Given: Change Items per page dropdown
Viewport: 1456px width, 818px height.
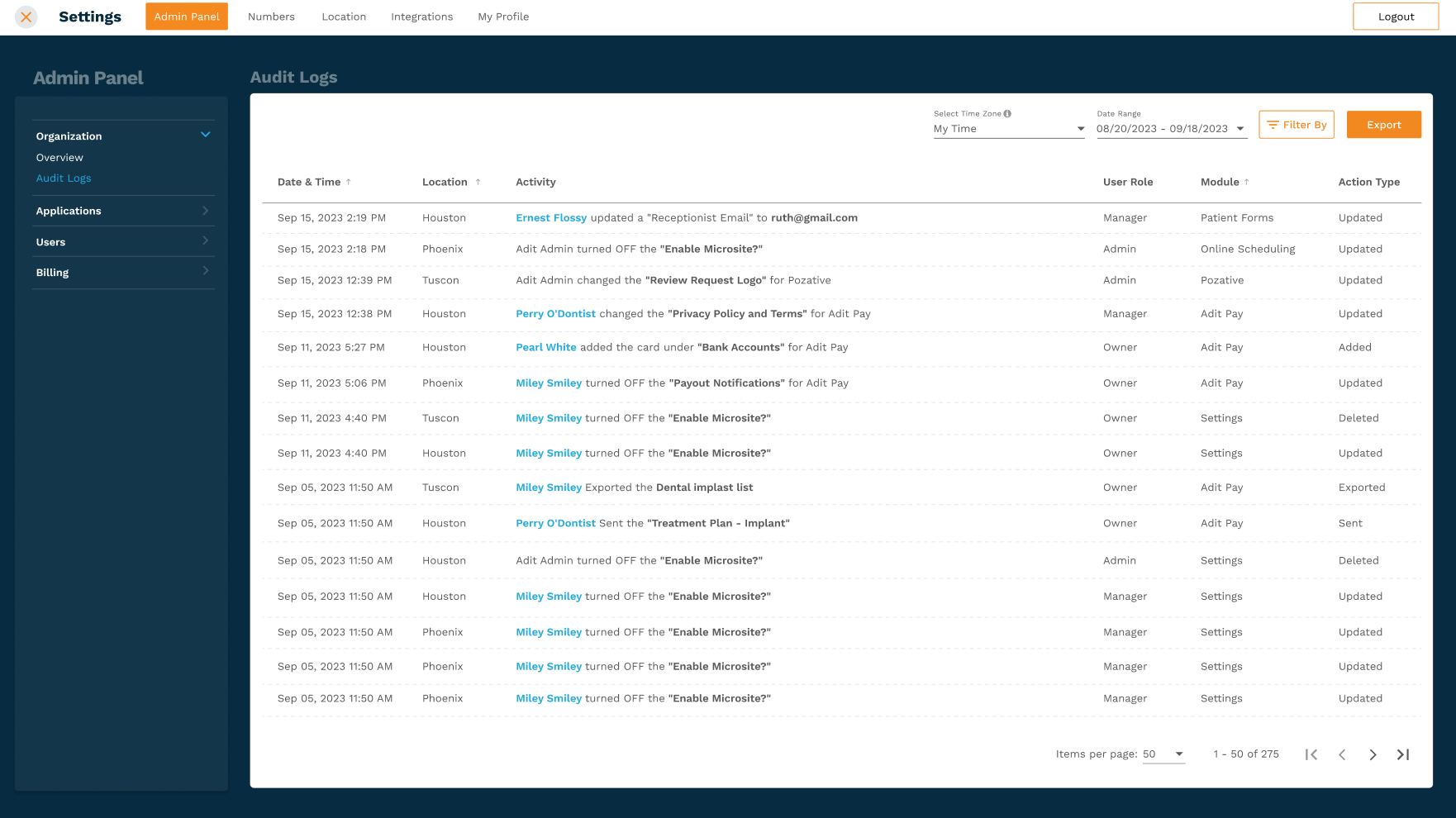Looking at the screenshot, I should pos(1163,754).
